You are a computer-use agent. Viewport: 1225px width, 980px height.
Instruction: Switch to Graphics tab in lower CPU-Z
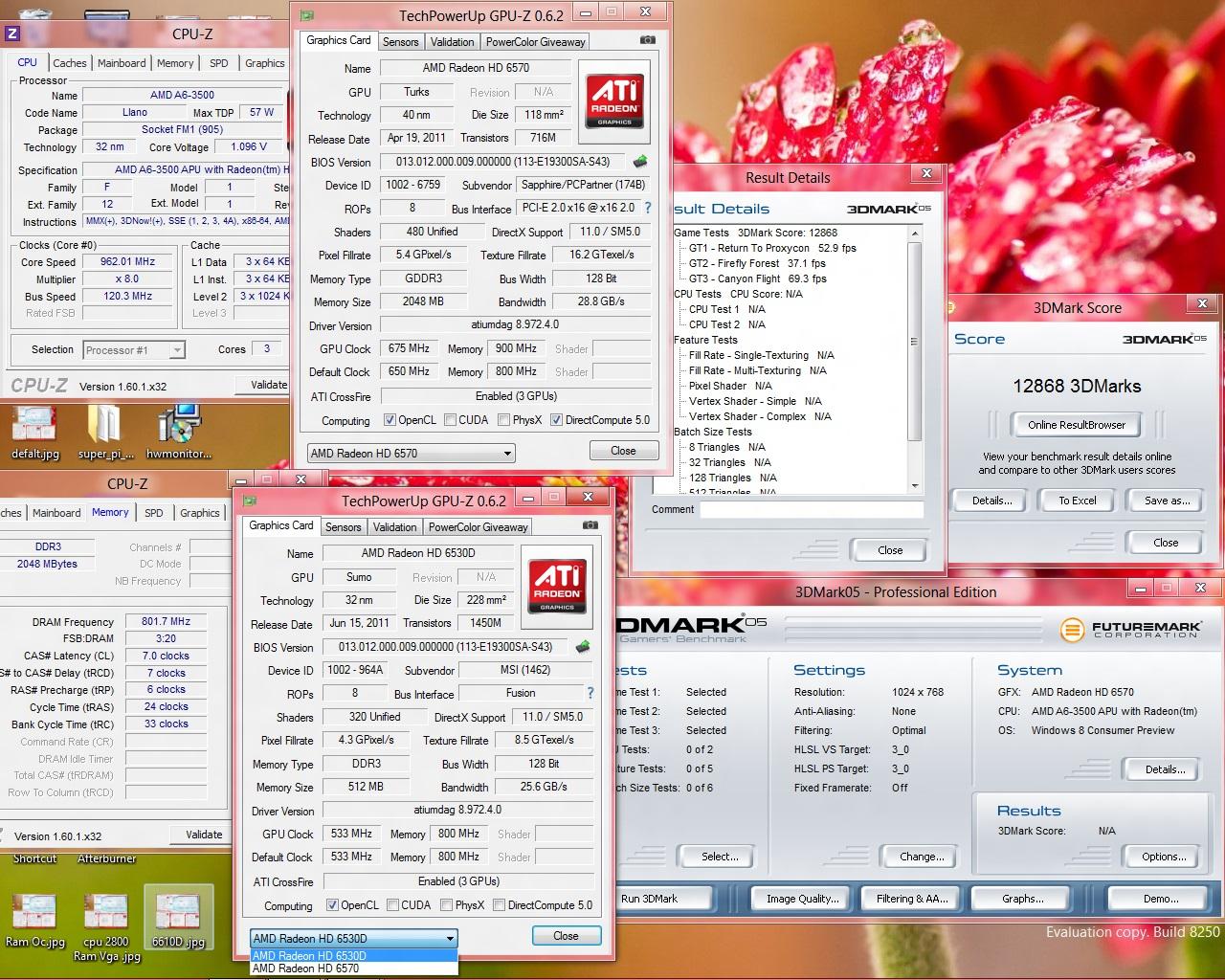[200, 513]
